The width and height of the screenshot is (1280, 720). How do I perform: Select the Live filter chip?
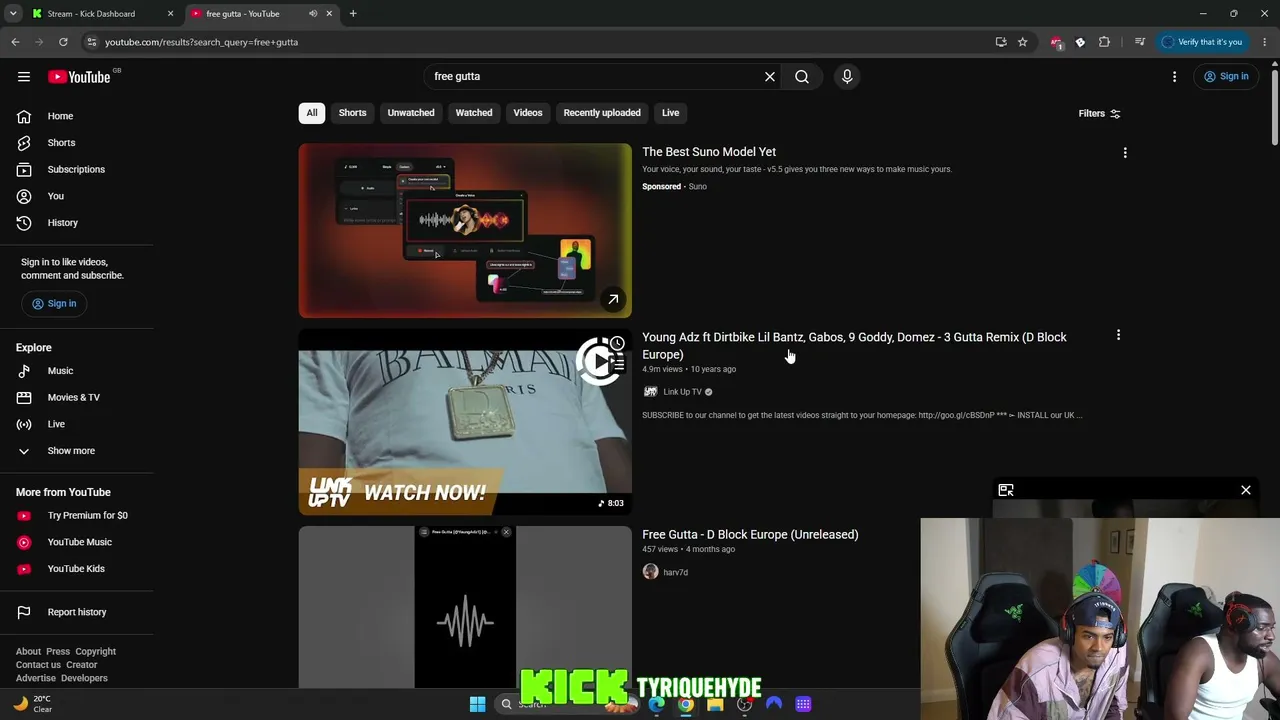click(670, 113)
